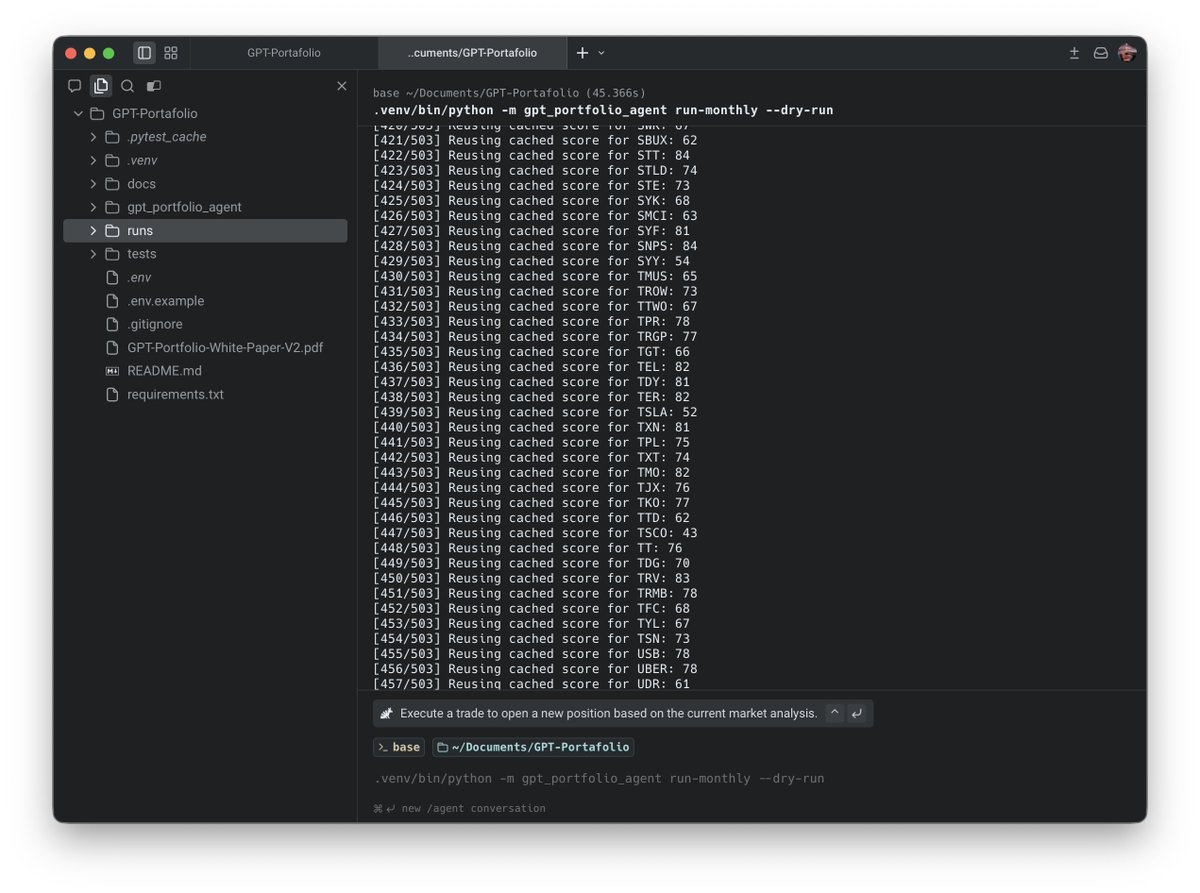The width and height of the screenshot is (1200, 893).
Task: Expand the runs folder chevron
Action: (x=93, y=231)
